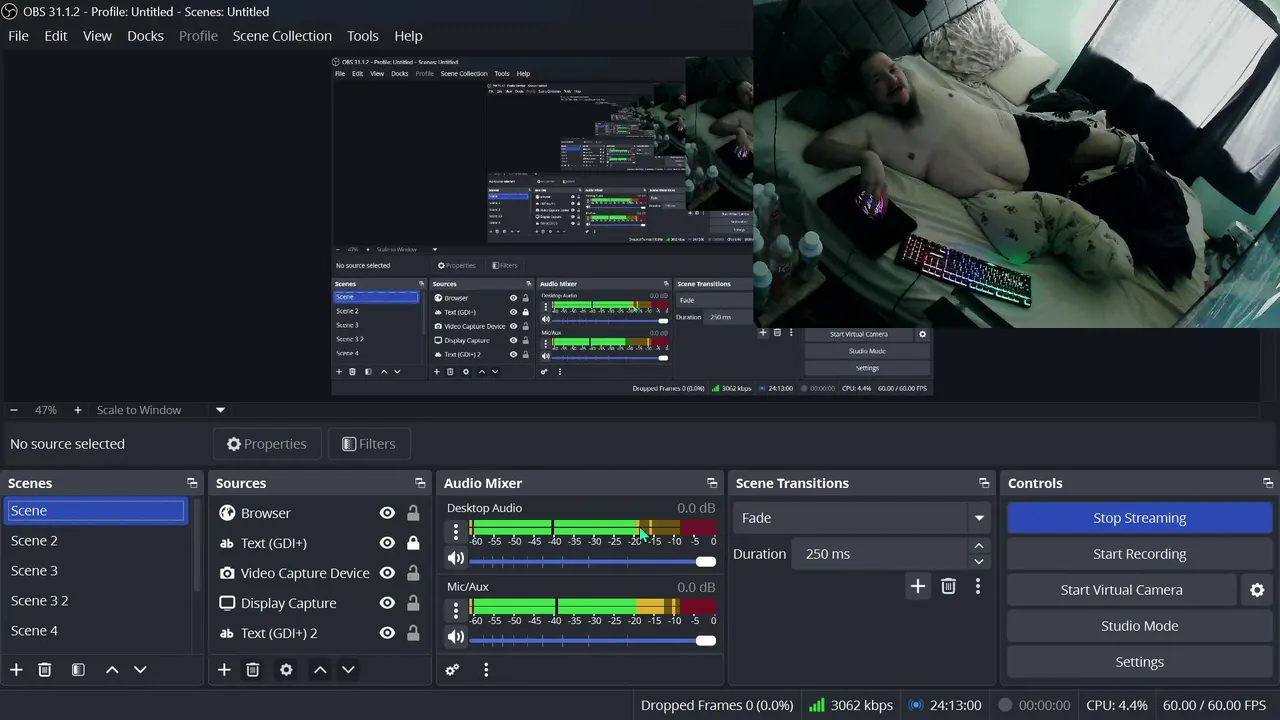
Task: Adjust the Desktop Audio volume slider
Action: (x=592, y=561)
